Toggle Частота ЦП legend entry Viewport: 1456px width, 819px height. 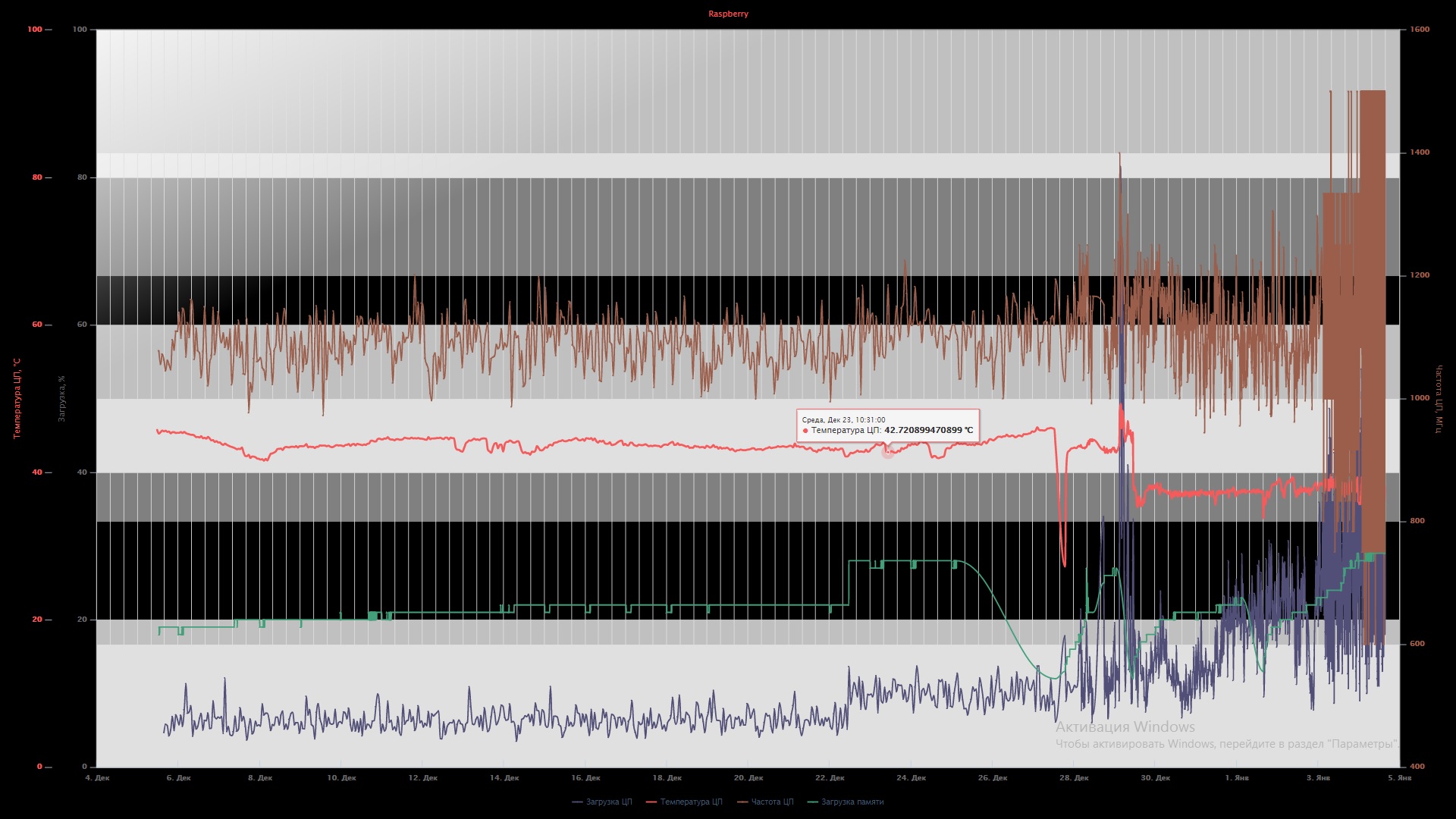[772, 802]
